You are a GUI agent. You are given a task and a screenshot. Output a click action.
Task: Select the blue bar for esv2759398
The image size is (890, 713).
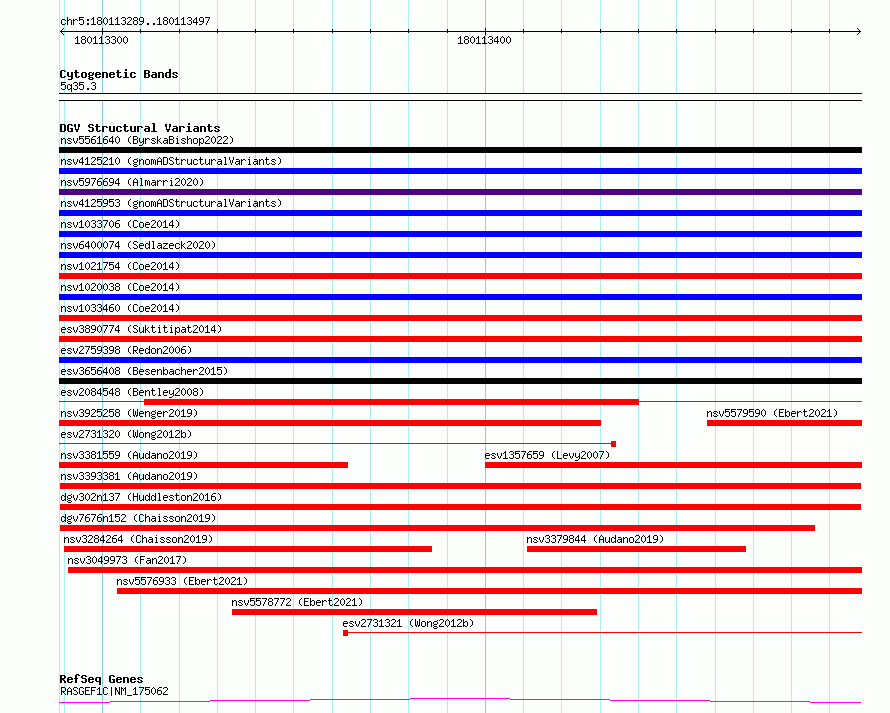point(460,360)
